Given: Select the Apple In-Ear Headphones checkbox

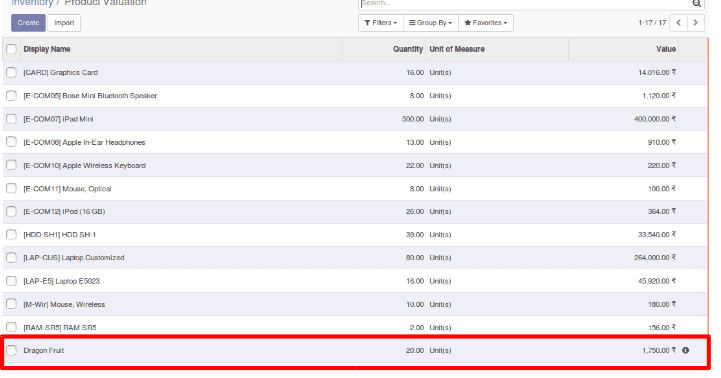Looking at the screenshot, I should point(11,142).
